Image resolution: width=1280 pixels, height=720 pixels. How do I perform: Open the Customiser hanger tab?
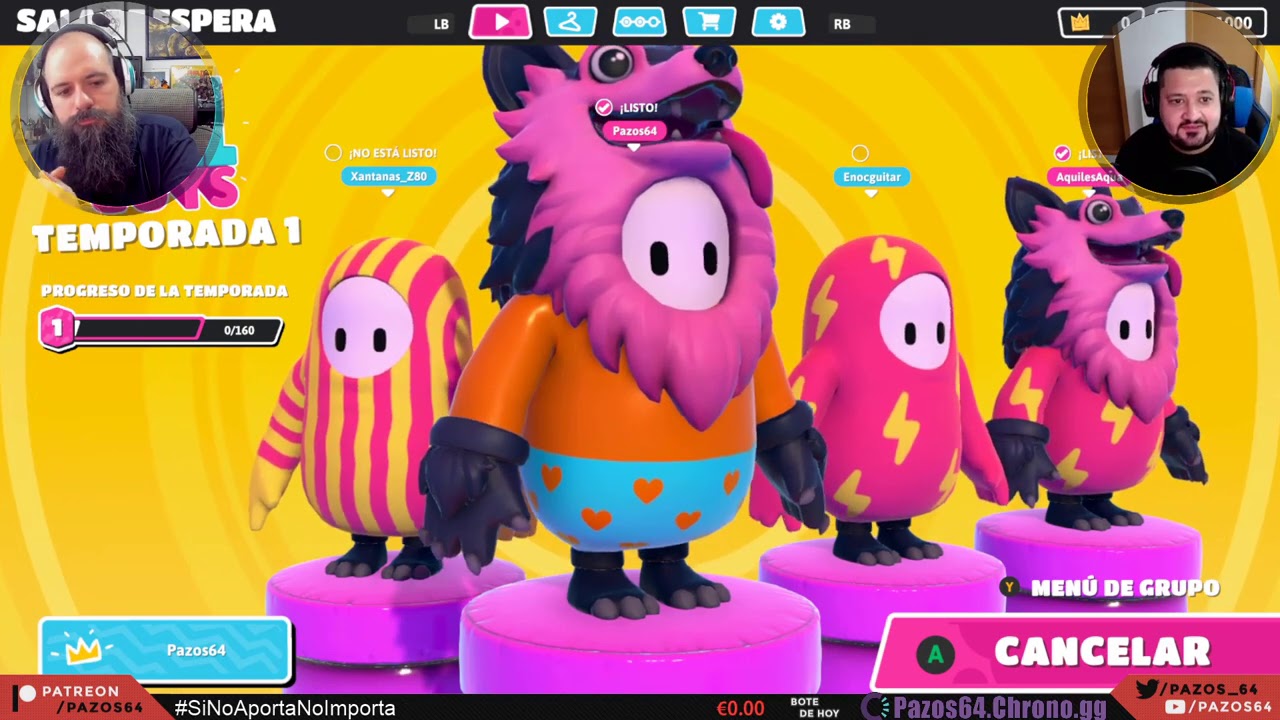pyautogui.click(x=570, y=22)
